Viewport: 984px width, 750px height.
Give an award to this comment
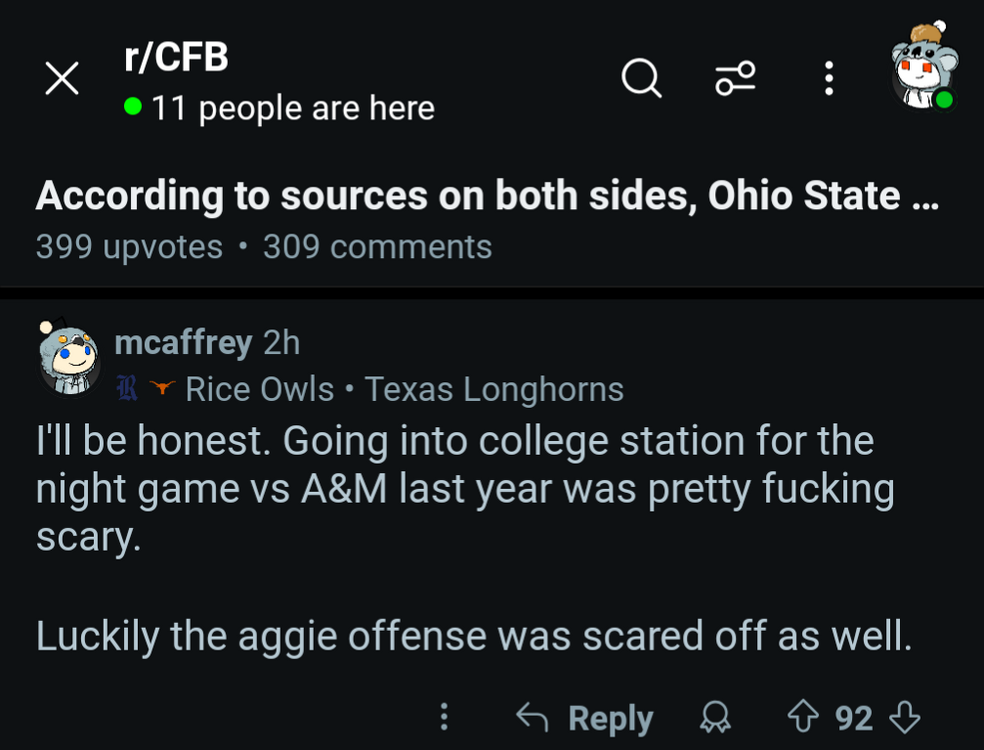[715, 717]
